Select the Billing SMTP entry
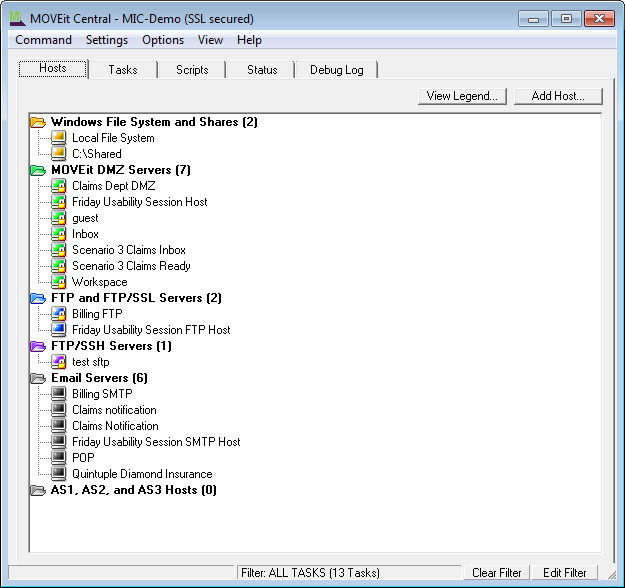Screen dimensions: 625x588 point(102,394)
